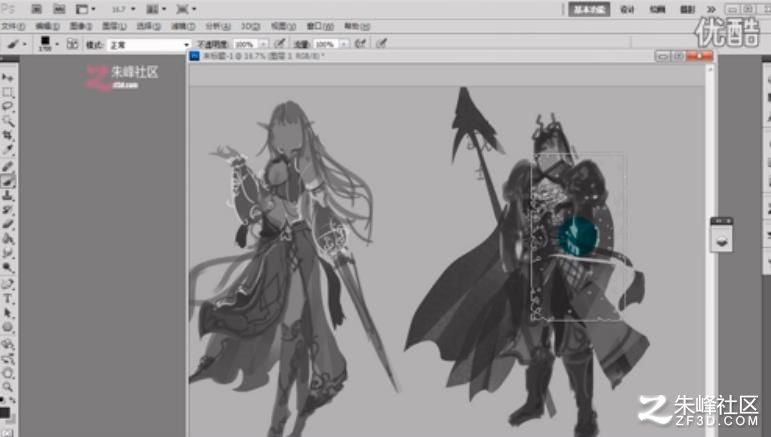Viewport: 771px width, 437px height.
Task: Switch to 设计 (Design) workspace
Action: 627,9
